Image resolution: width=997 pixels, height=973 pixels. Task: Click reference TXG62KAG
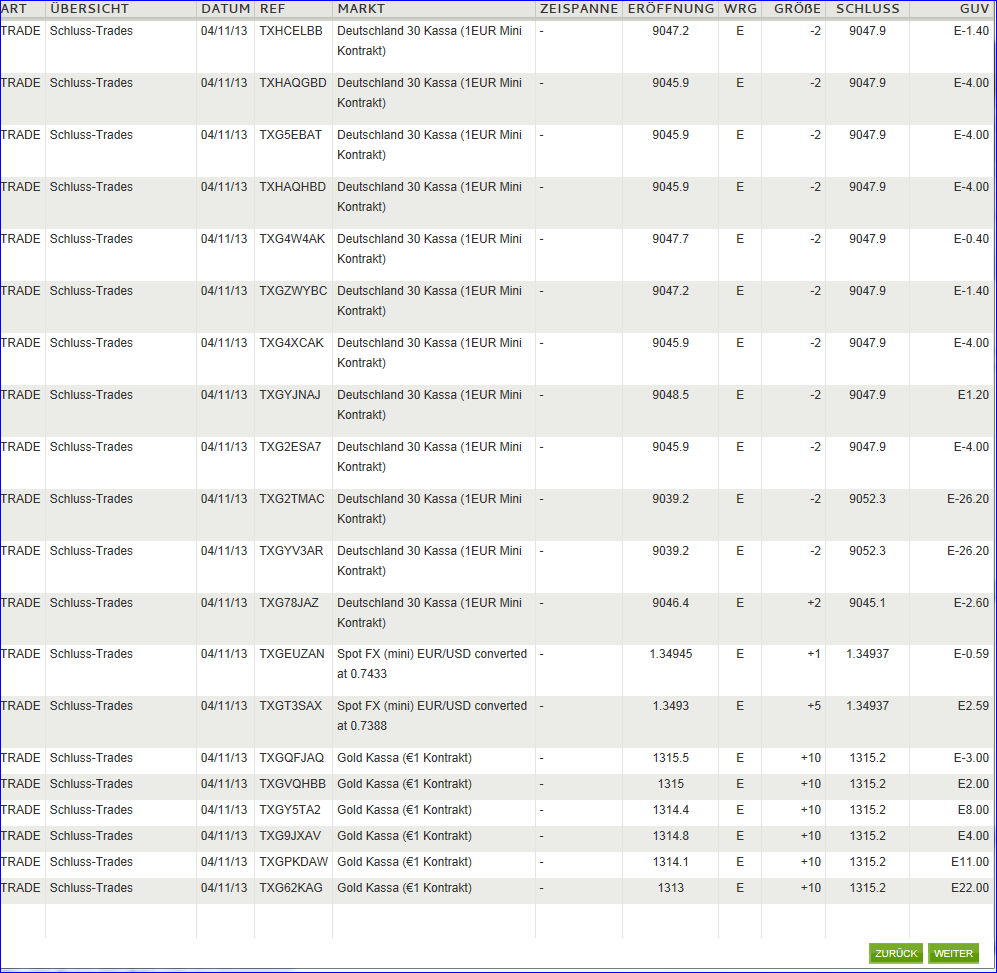tap(291, 888)
